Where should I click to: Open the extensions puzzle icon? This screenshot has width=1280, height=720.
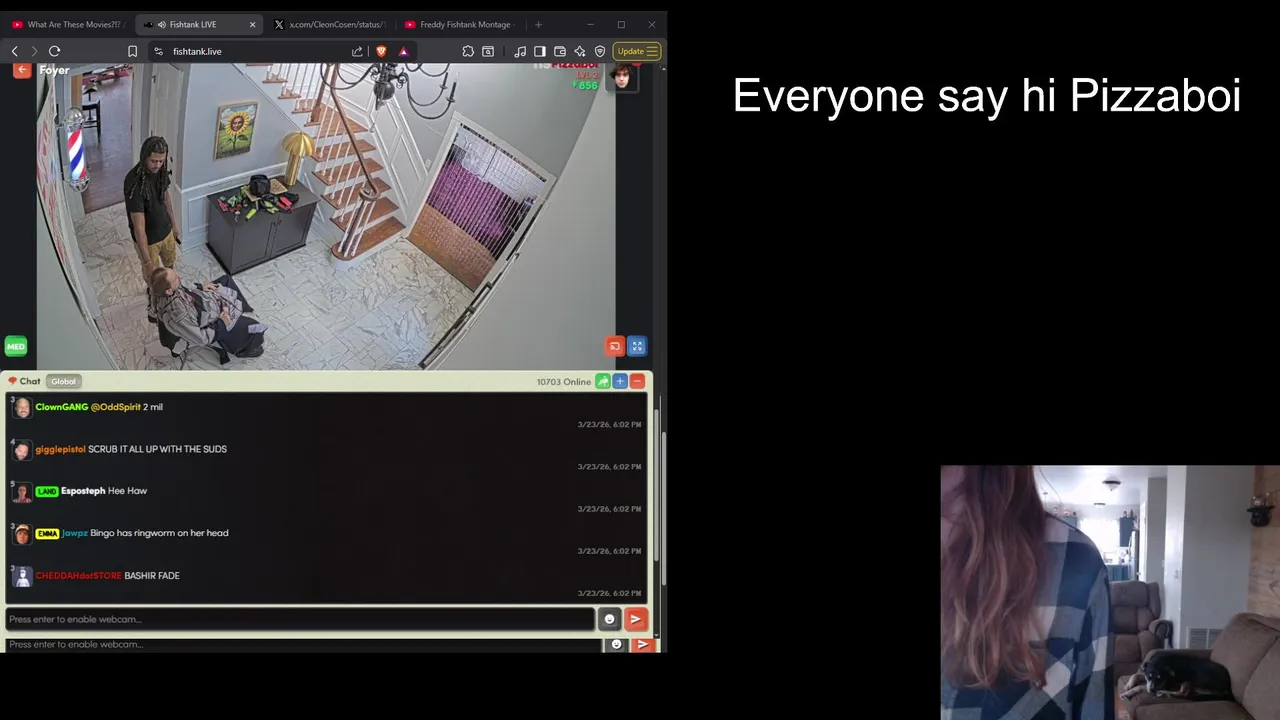[468, 51]
